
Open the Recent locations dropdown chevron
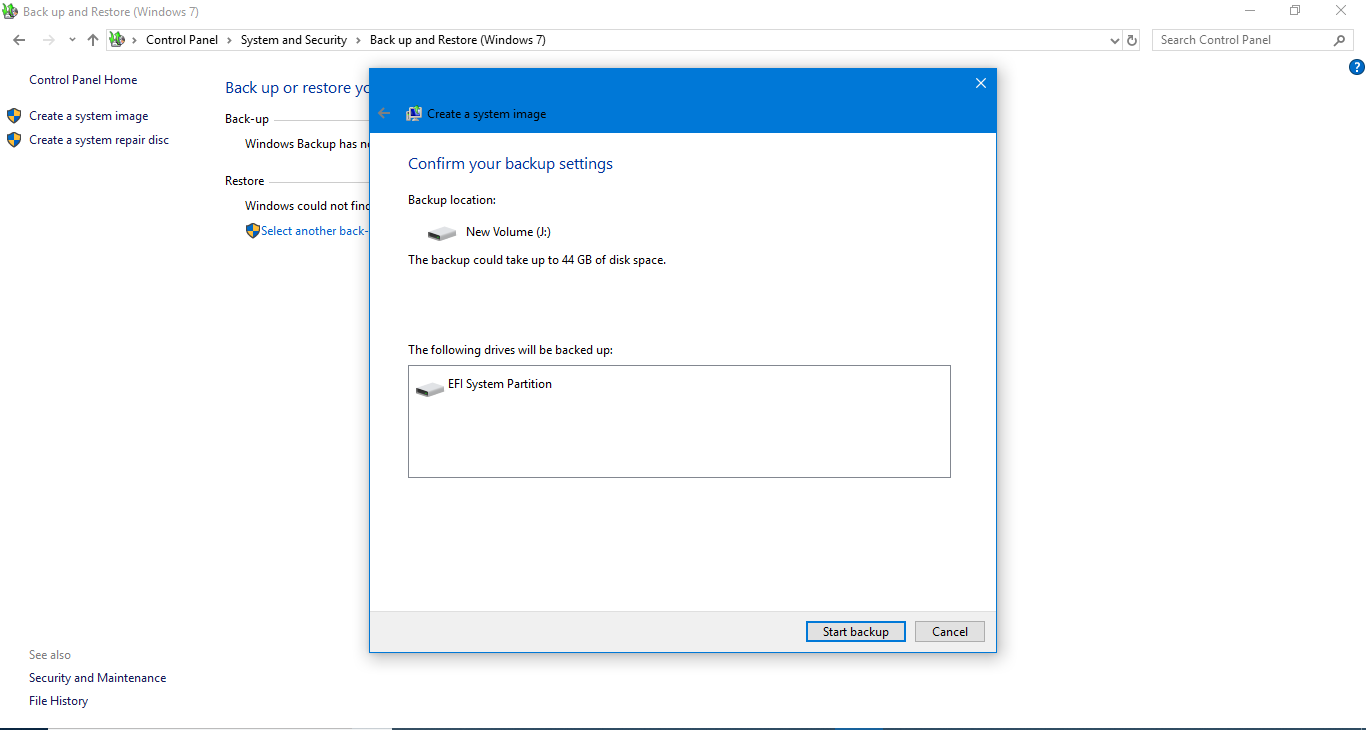tap(72, 40)
